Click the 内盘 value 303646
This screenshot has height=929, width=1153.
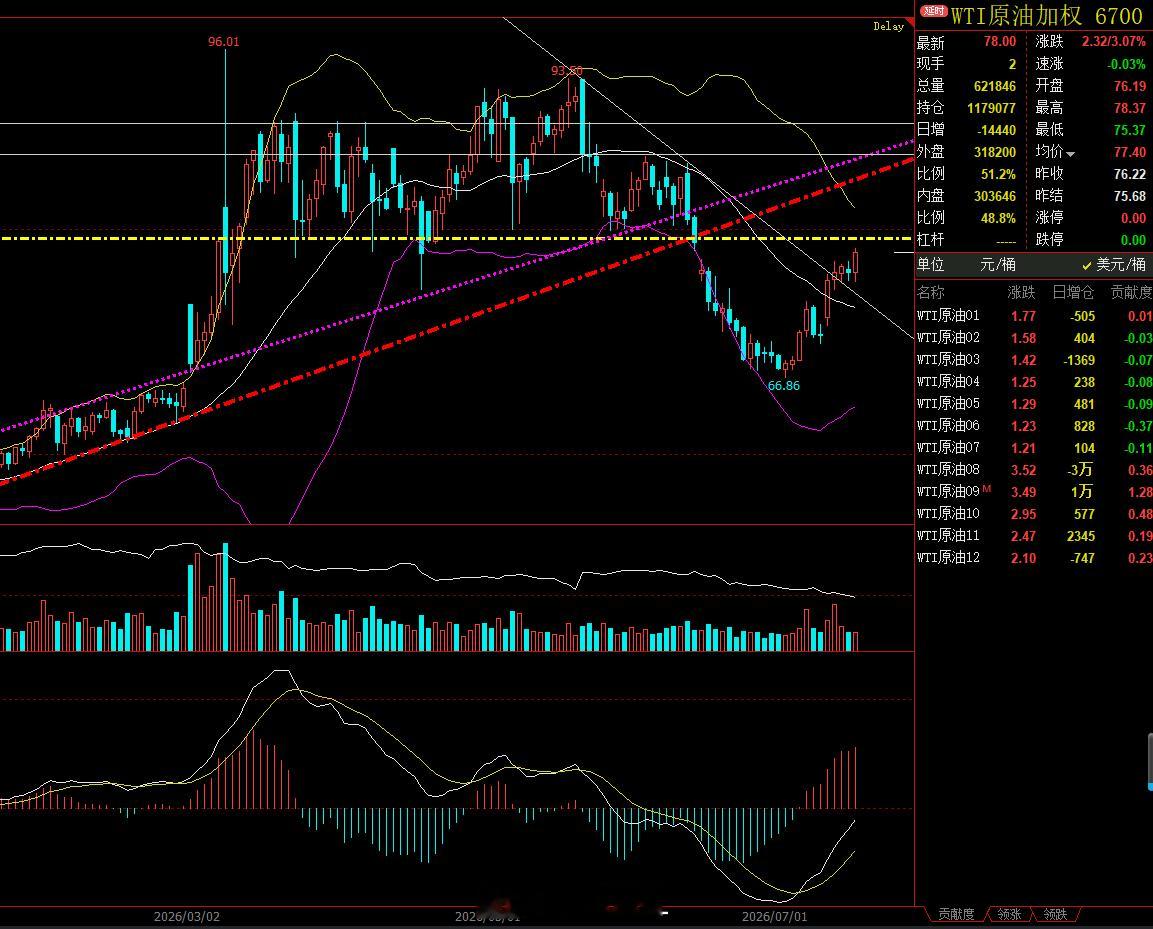coord(995,196)
